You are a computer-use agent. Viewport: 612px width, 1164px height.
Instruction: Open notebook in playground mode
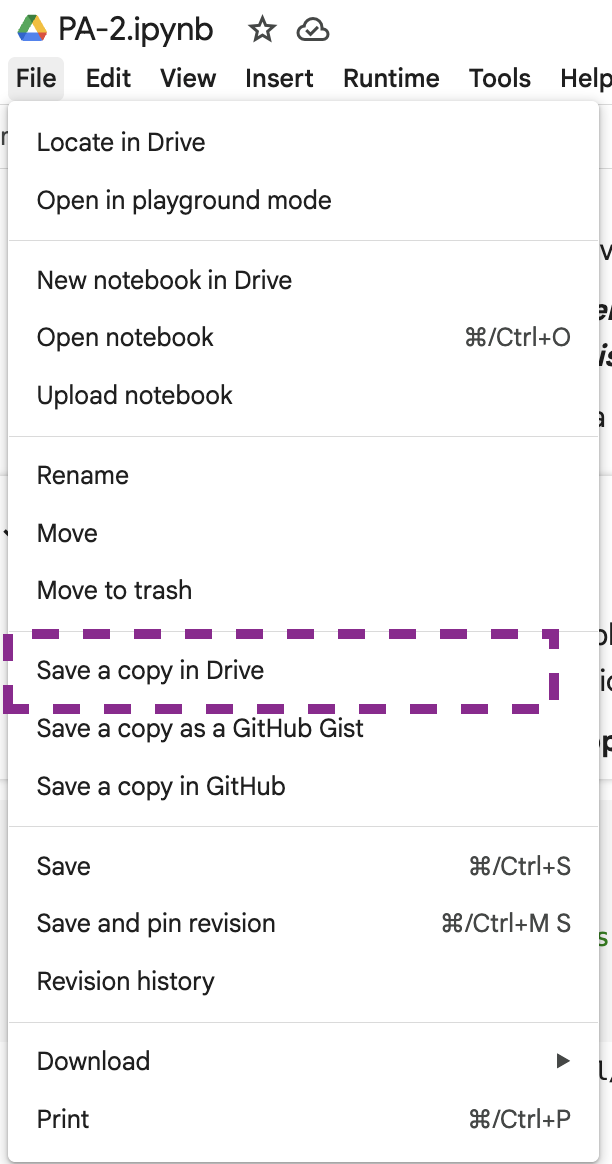183,200
